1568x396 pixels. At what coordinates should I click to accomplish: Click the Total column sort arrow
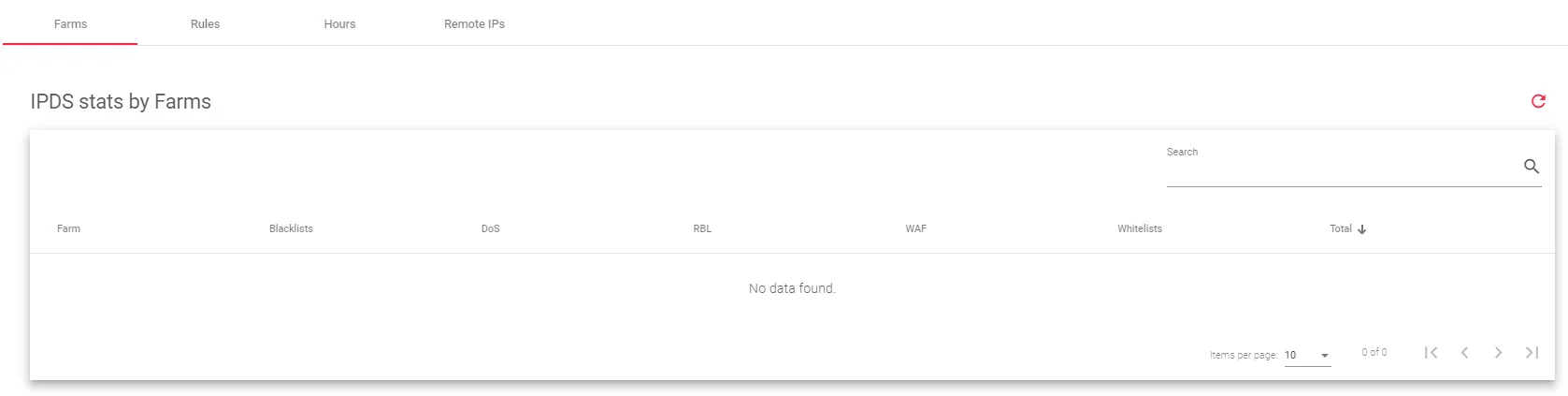coord(1362,229)
